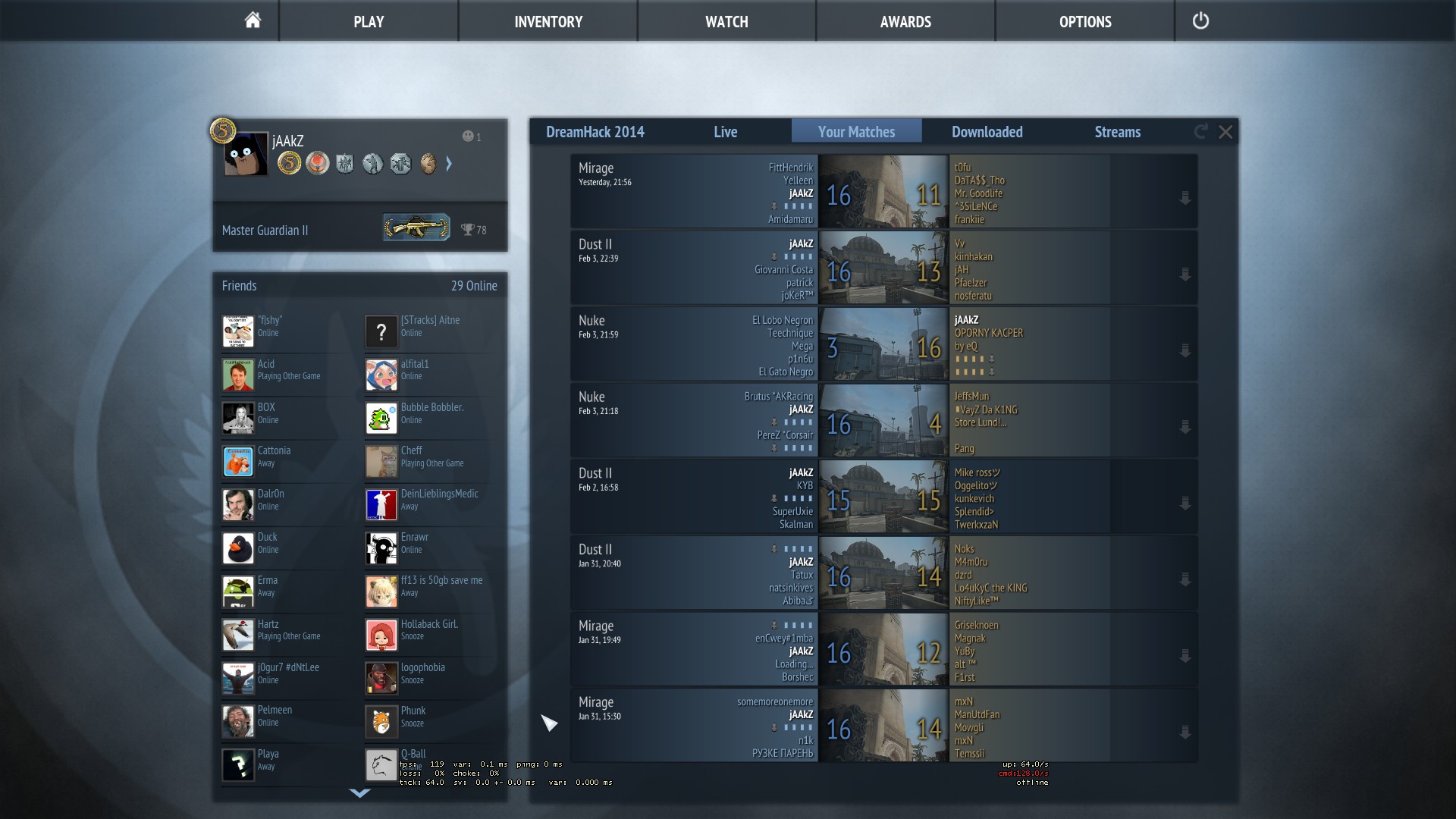Viewport: 1456px width, 819px height.
Task: Click the second red medal in profile
Action: (318, 163)
